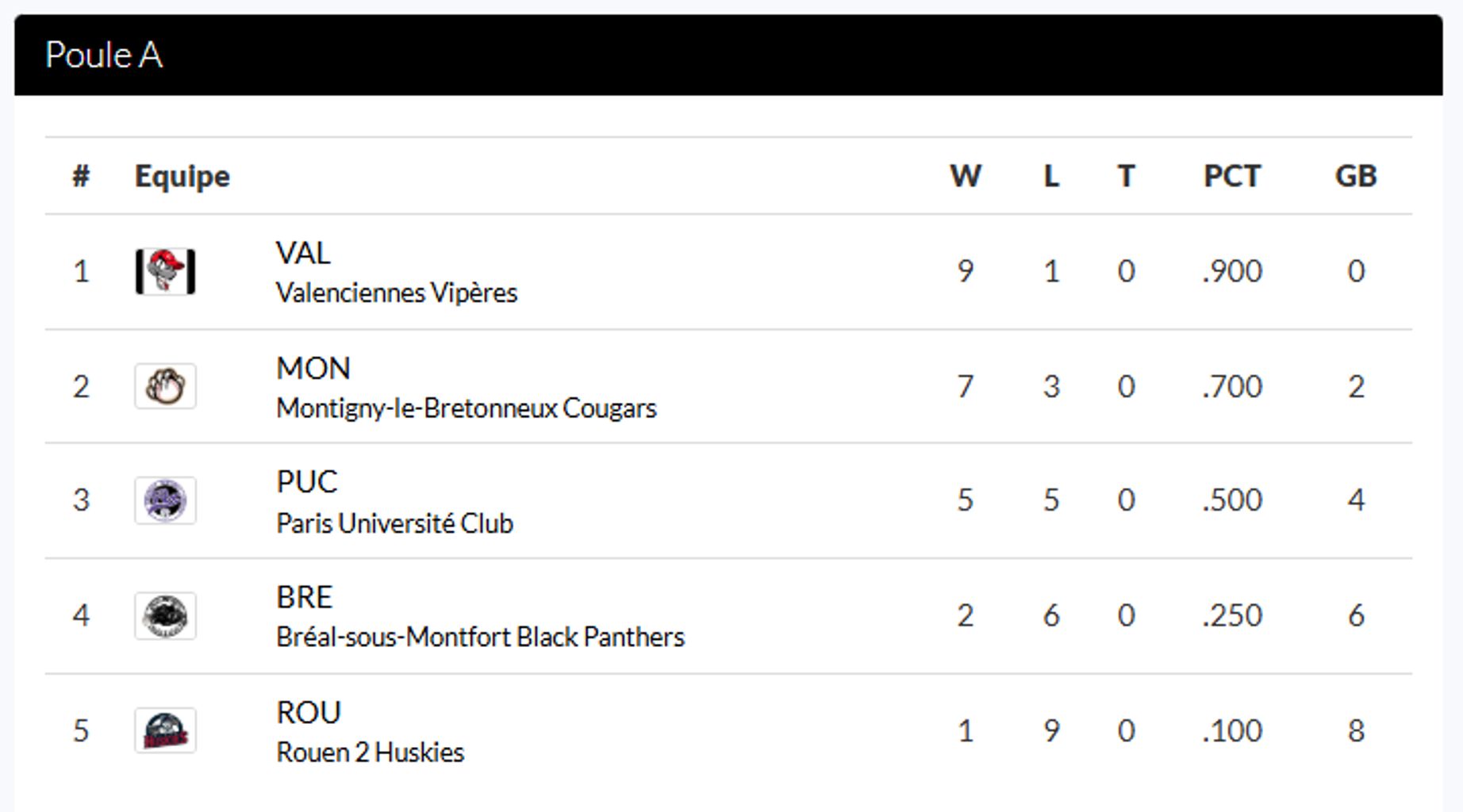Click the ROU team abbreviation
Viewport: 1463px width, 812px height.
point(308,712)
